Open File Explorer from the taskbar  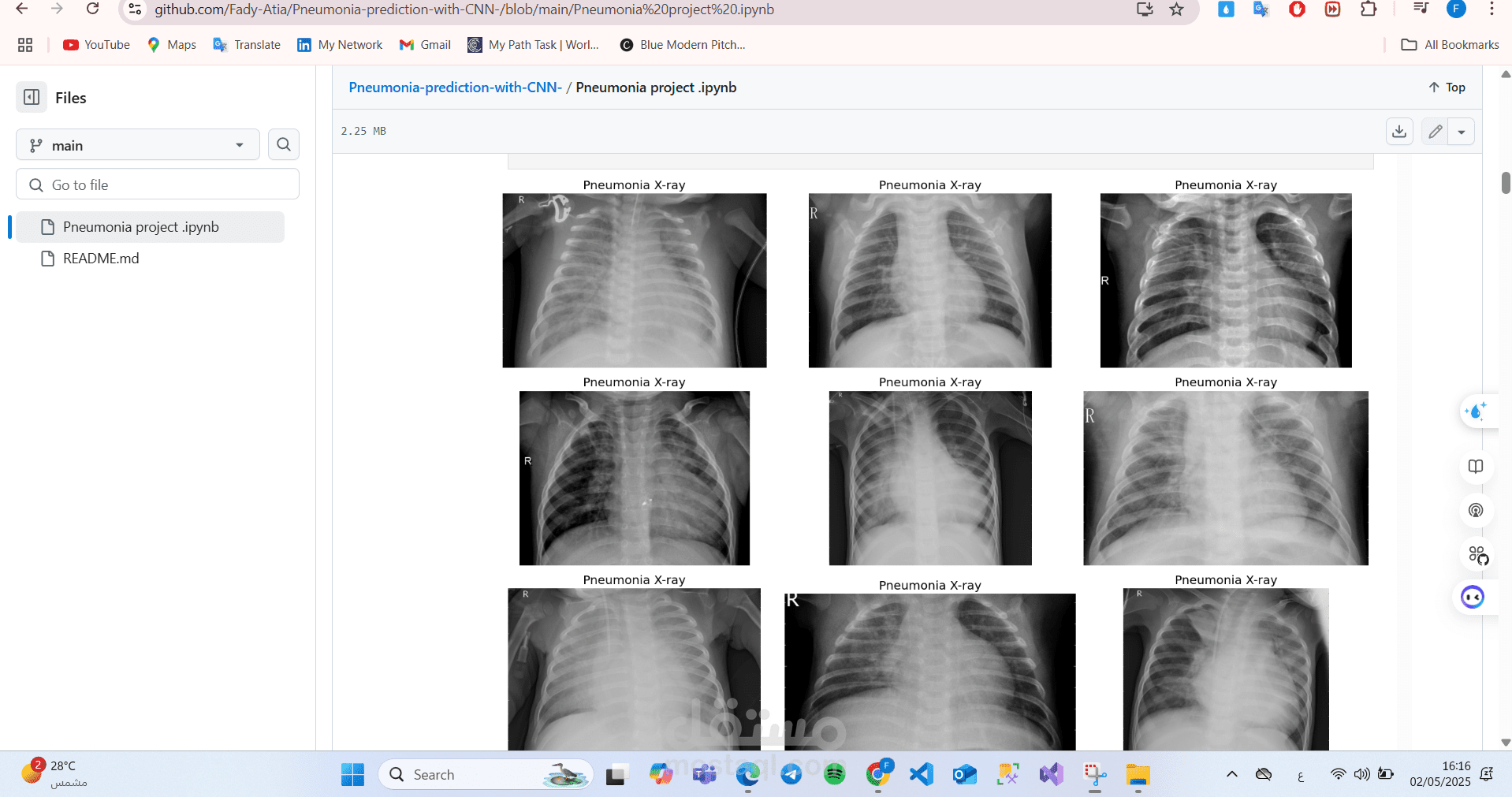tap(1138, 775)
